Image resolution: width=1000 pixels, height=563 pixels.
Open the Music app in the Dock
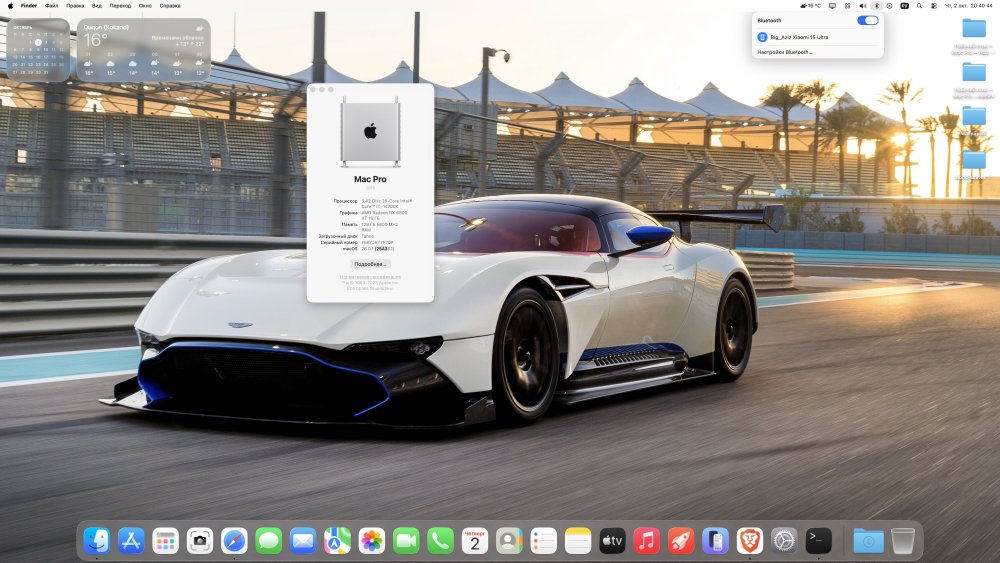[647, 541]
